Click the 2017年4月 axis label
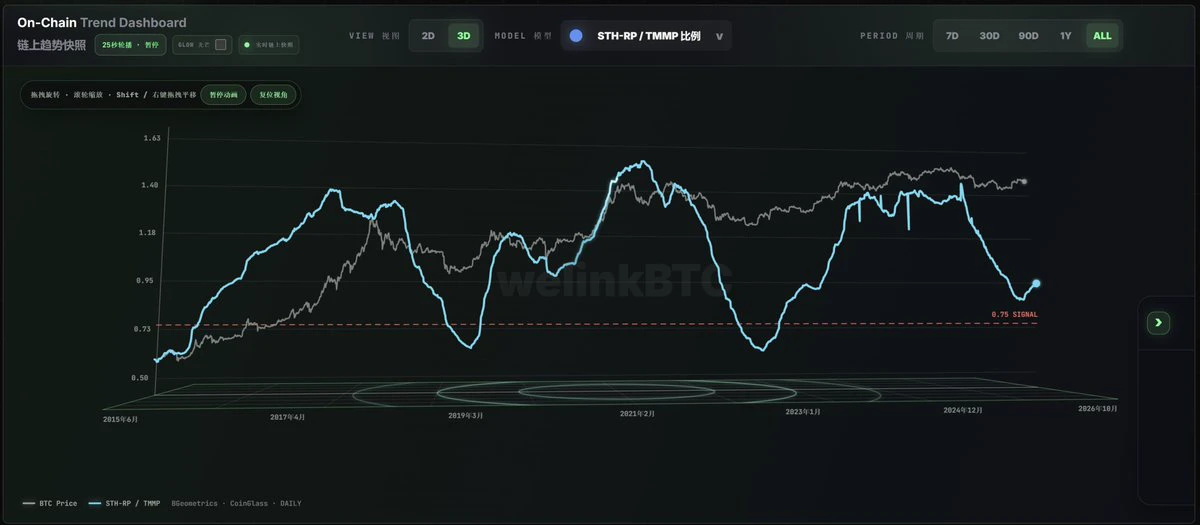Screen dimensions: 1200x525 (288, 416)
